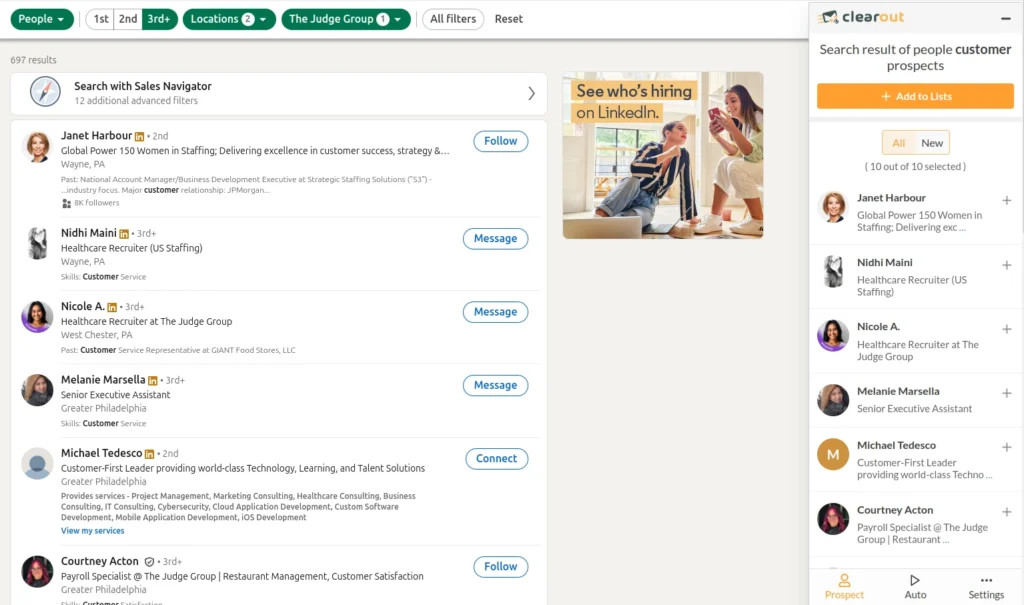Click LinkedIn badge next to Nicole A.

[x=112, y=307]
